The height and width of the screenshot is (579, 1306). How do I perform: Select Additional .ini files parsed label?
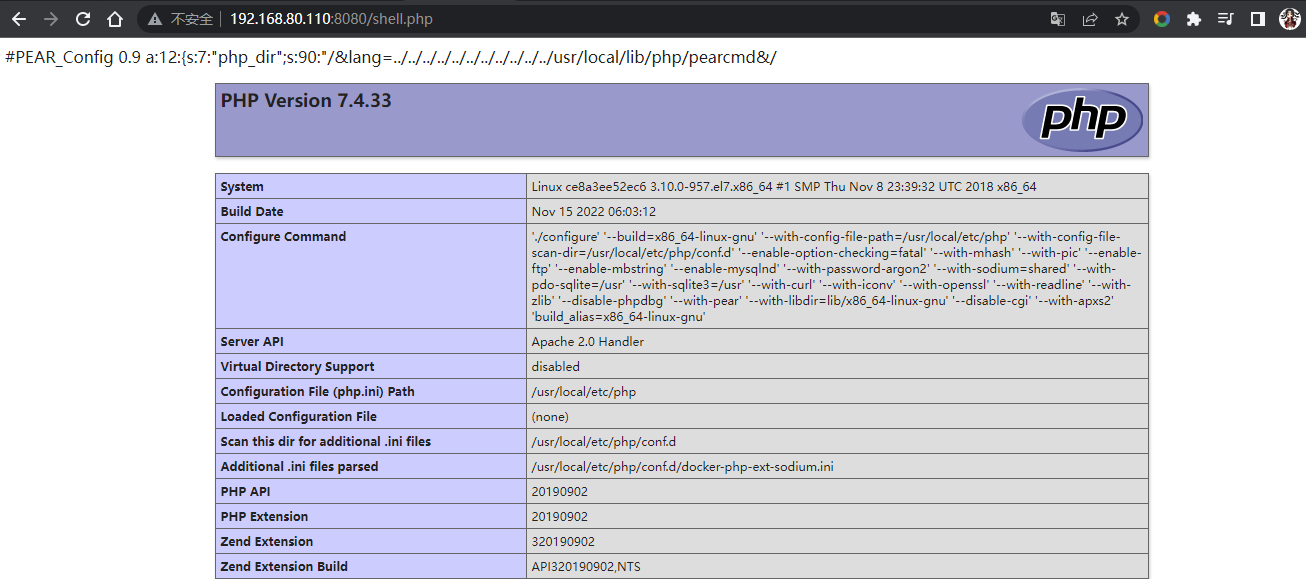click(x=300, y=467)
